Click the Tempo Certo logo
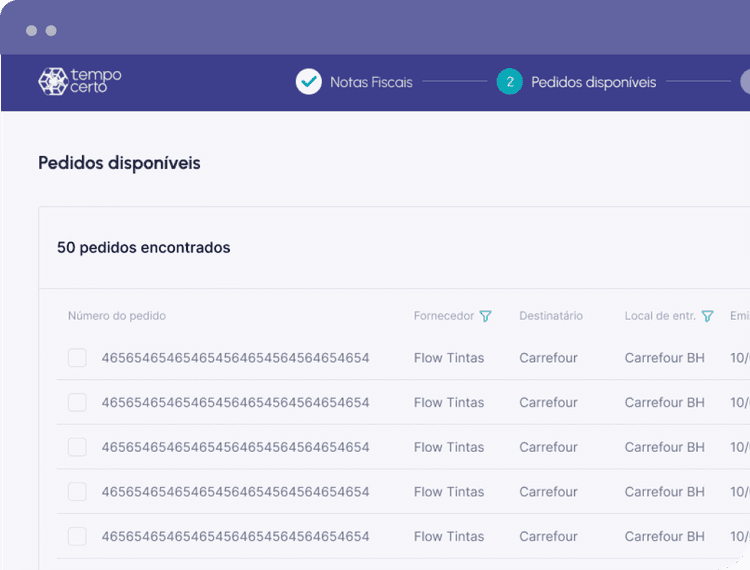 [80, 81]
